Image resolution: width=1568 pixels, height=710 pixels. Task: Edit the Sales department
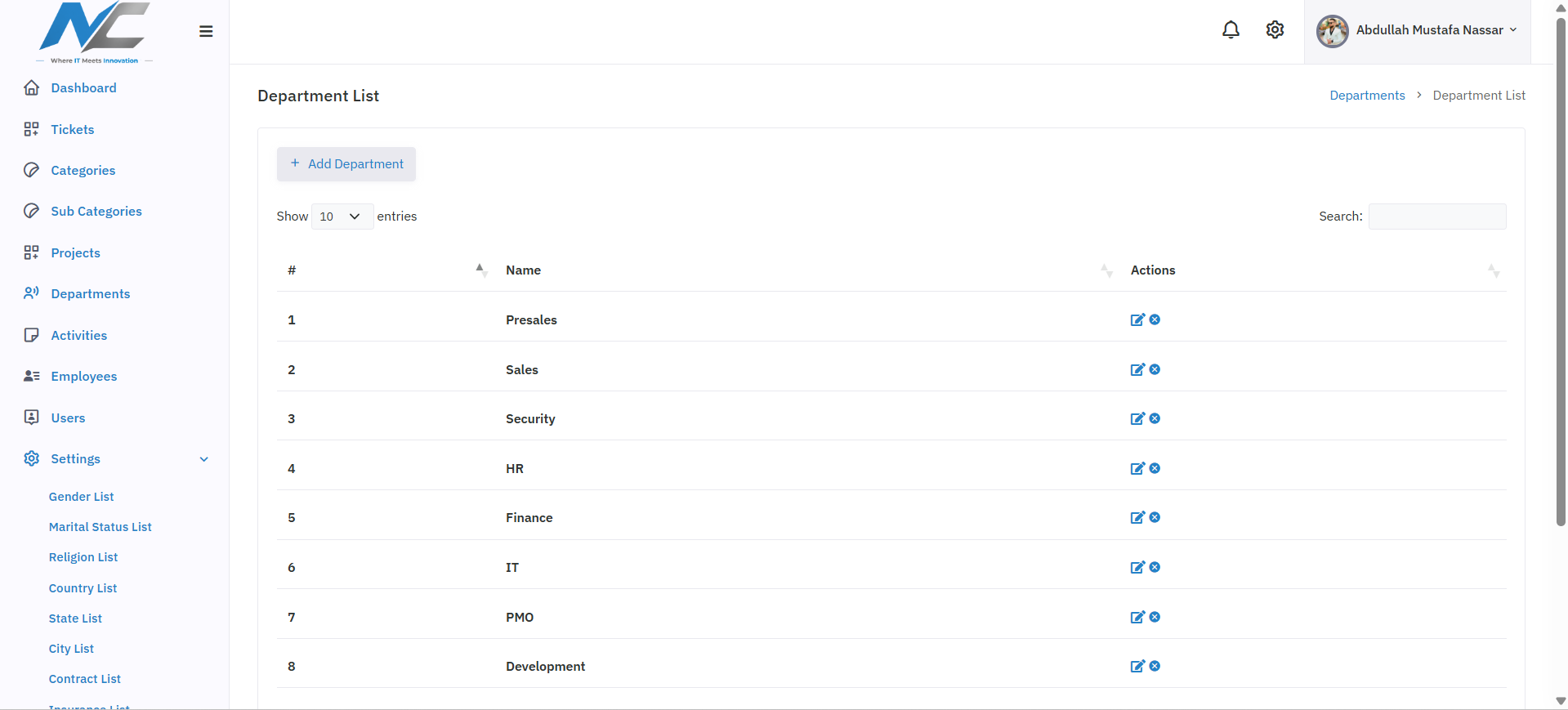pyautogui.click(x=1137, y=370)
